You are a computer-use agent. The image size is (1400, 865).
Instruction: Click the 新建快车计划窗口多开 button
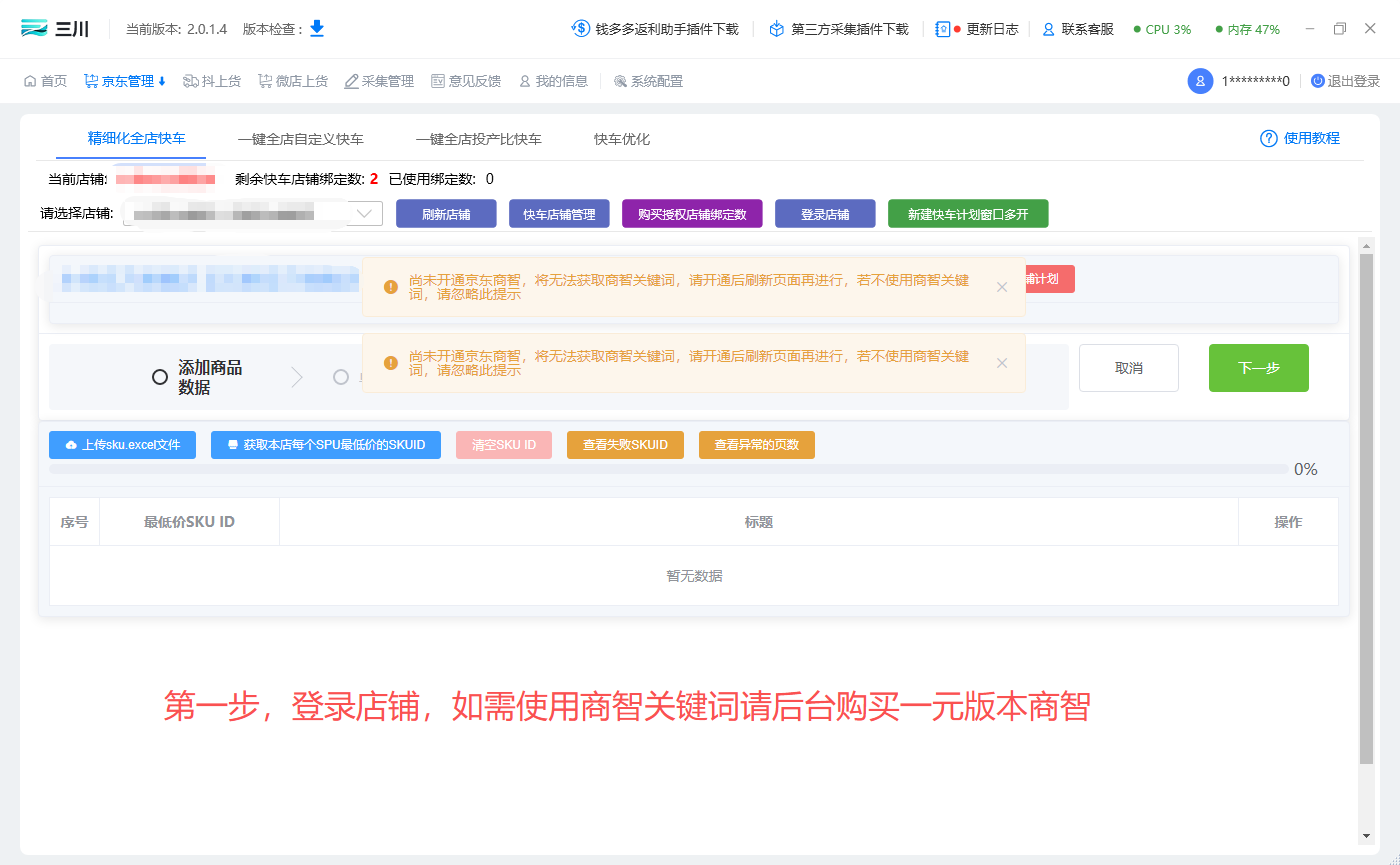point(968,214)
